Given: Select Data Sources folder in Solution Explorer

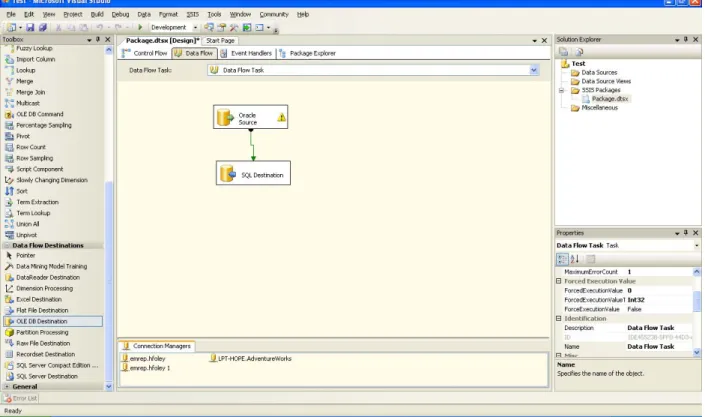Looking at the screenshot, I should (x=599, y=72).
